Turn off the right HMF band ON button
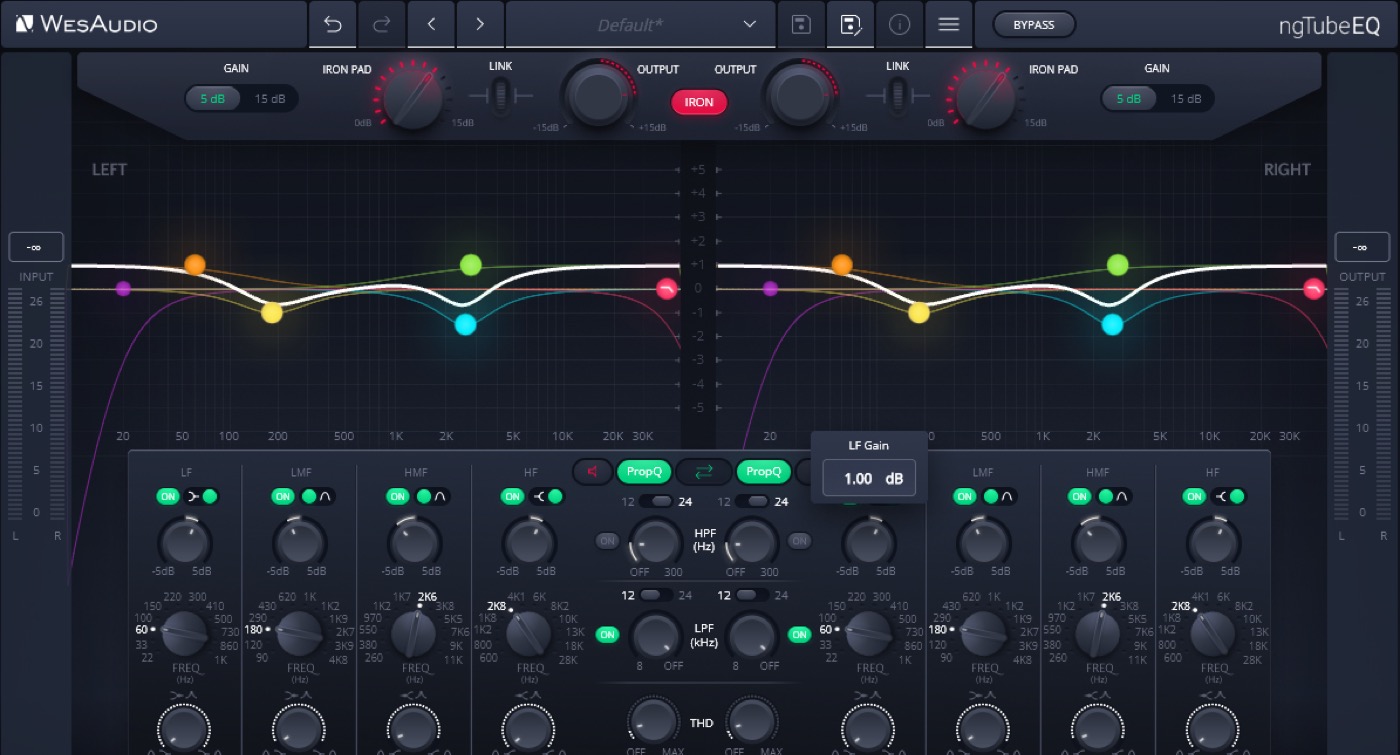Image resolution: width=1400 pixels, height=755 pixels. (1079, 496)
